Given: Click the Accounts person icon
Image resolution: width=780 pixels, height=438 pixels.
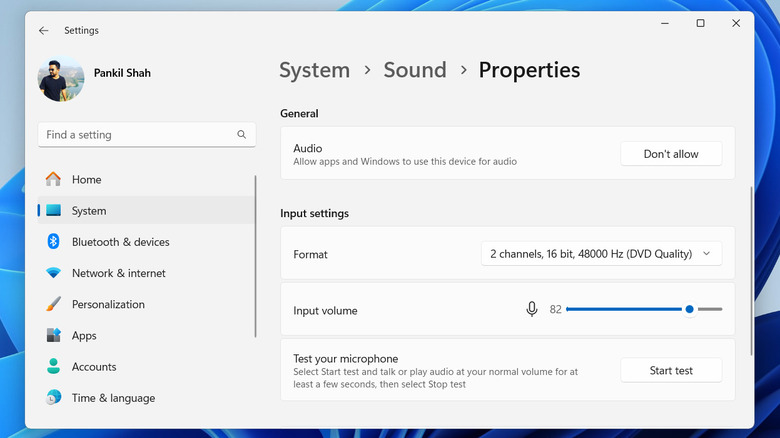Looking at the screenshot, I should point(54,367).
